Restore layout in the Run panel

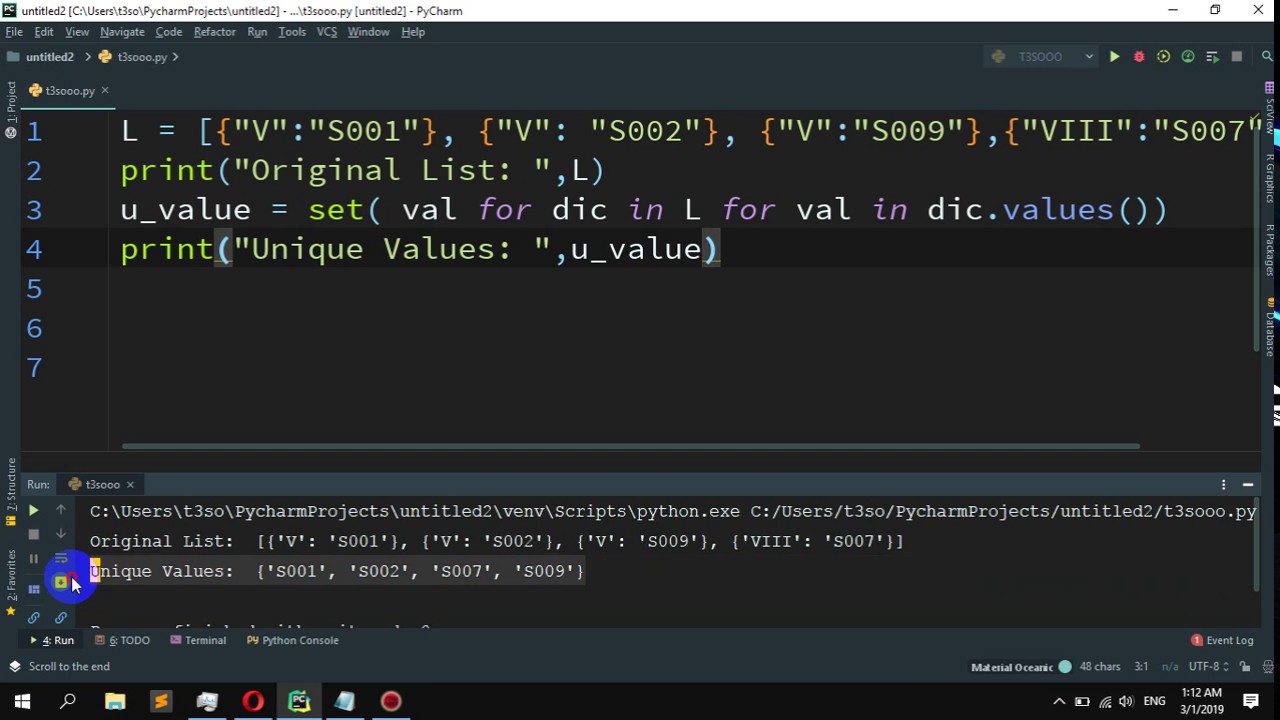pos(33,590)
